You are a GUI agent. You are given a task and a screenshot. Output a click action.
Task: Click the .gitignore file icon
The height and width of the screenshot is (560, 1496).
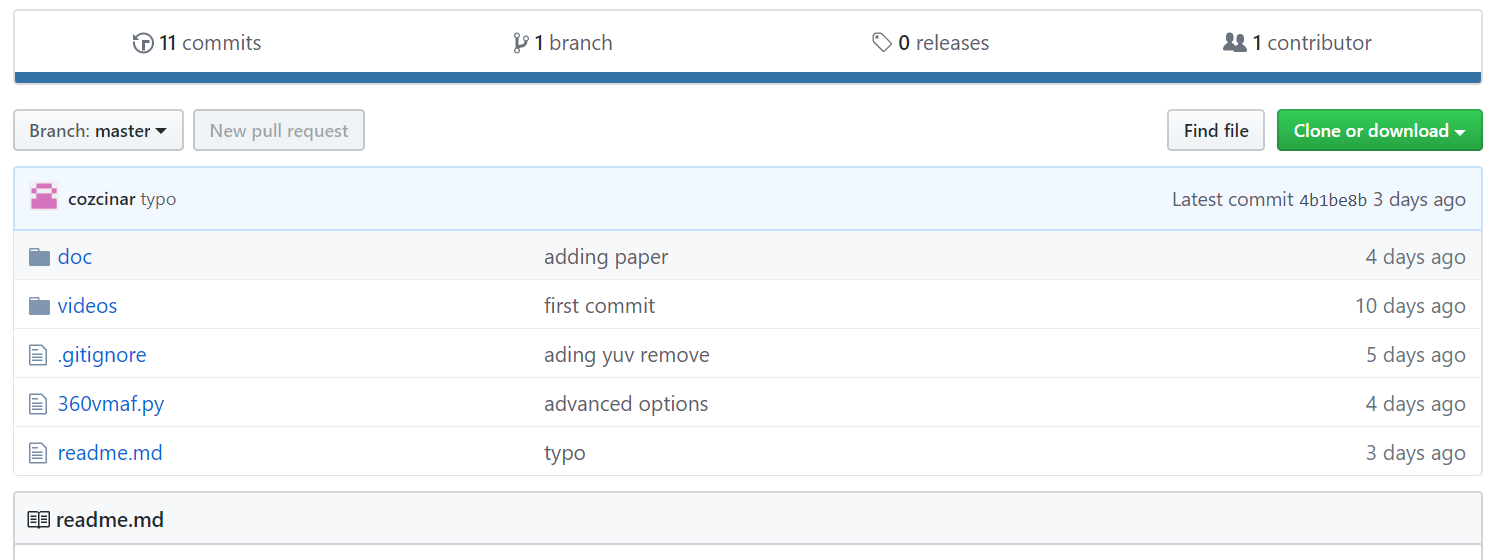[38, 355]
